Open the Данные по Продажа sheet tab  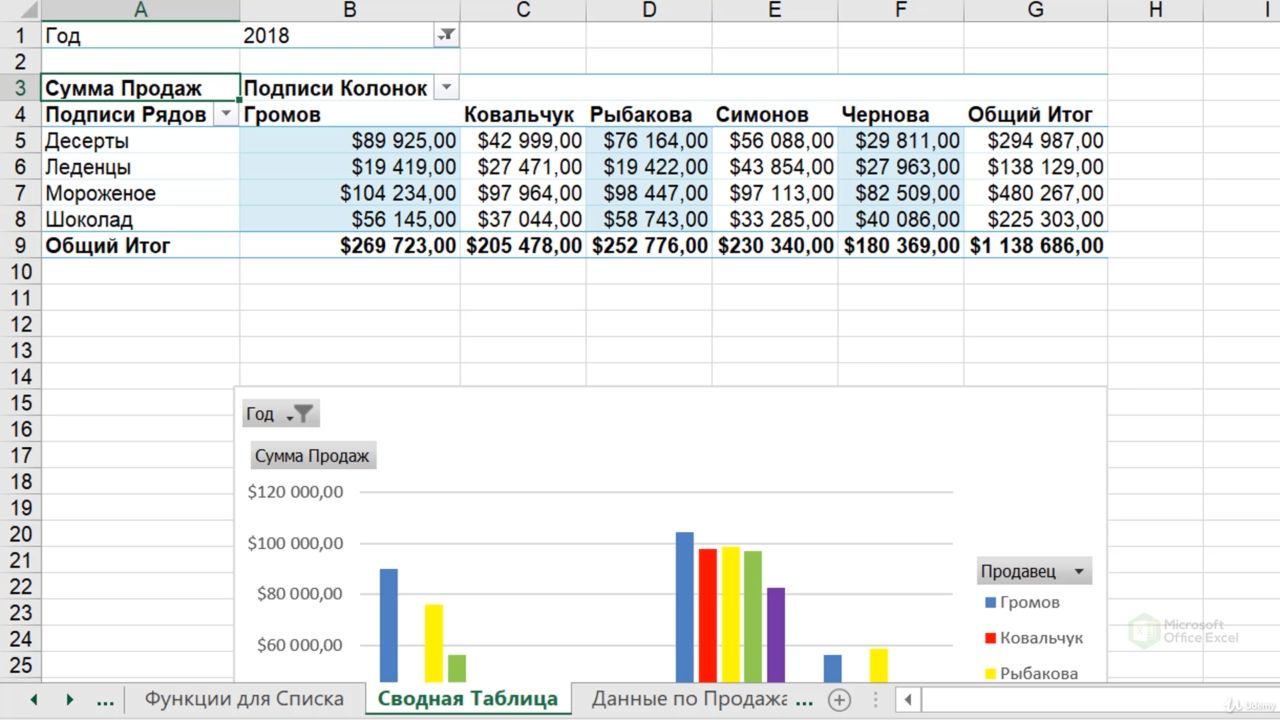pos(689,699)
